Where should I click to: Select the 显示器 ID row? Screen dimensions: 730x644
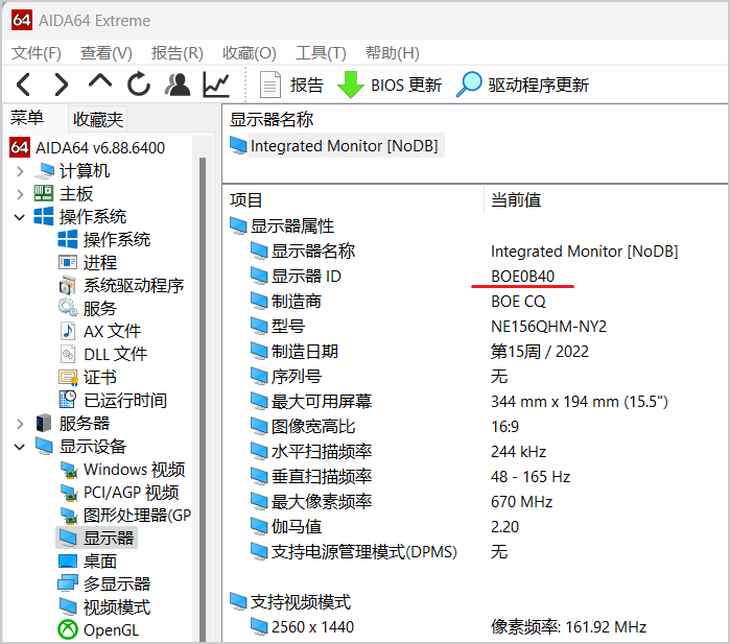tap(475, 276)
